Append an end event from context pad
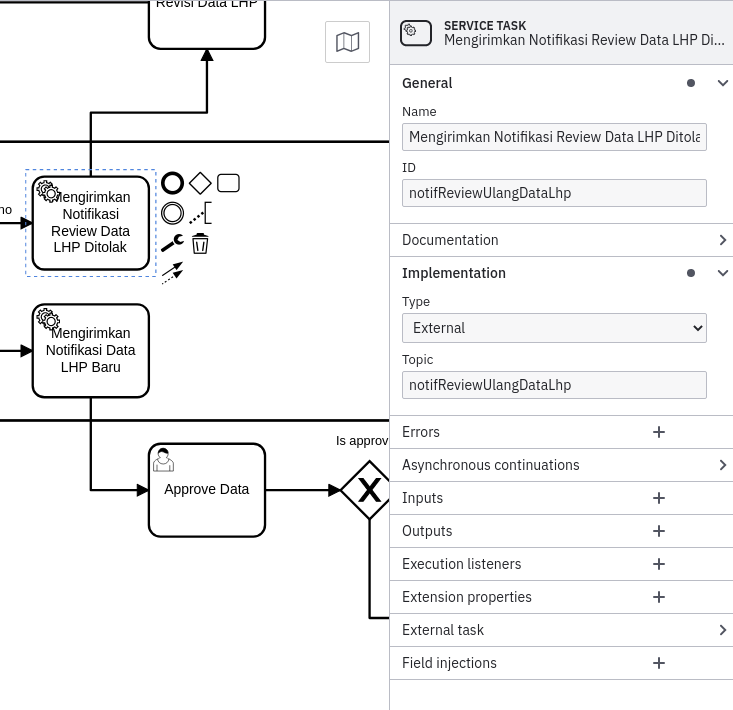This screenshot has height=710, width=733. coord(173,183)
